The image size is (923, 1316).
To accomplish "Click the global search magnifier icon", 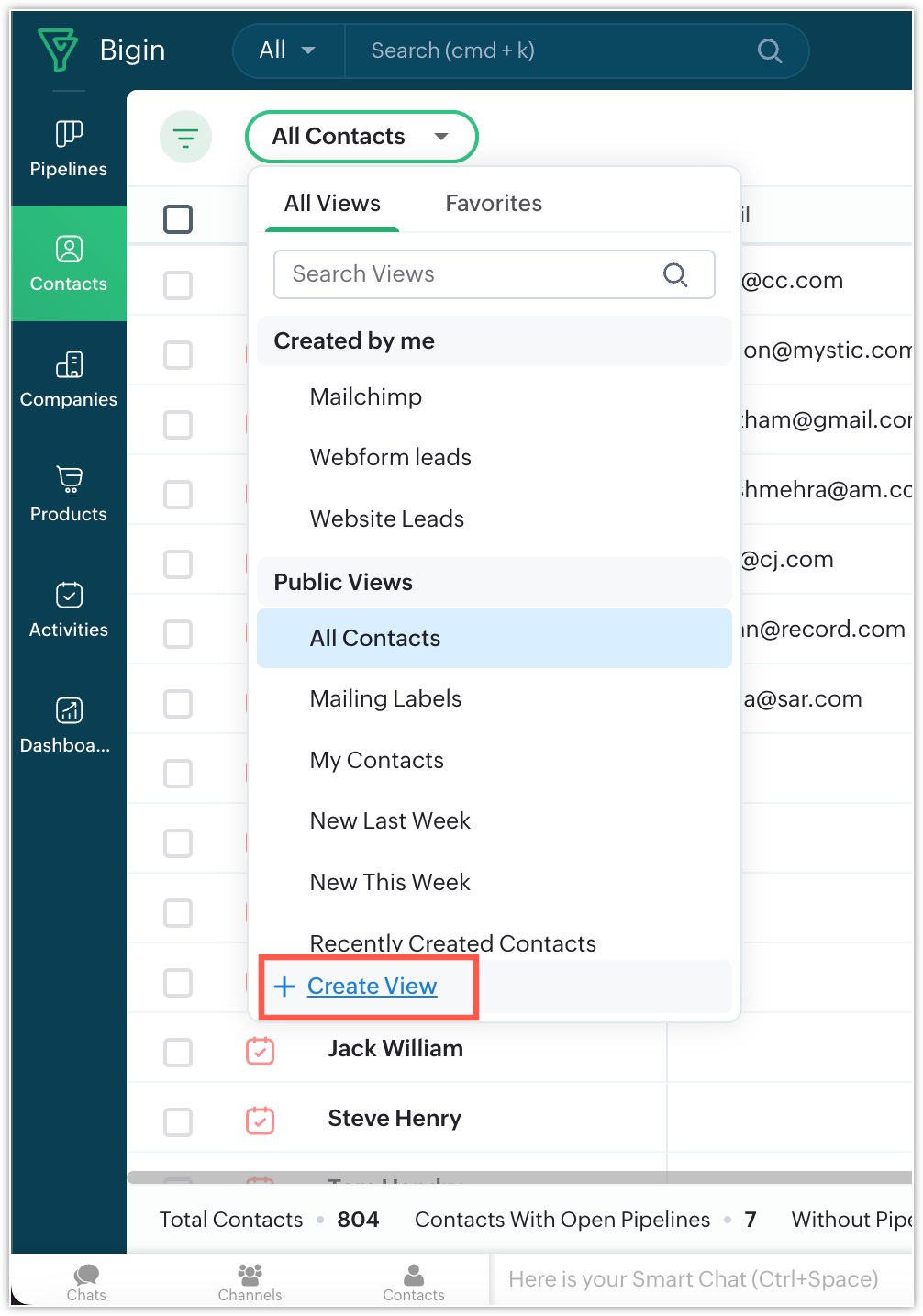I will (x=770, y=51).
